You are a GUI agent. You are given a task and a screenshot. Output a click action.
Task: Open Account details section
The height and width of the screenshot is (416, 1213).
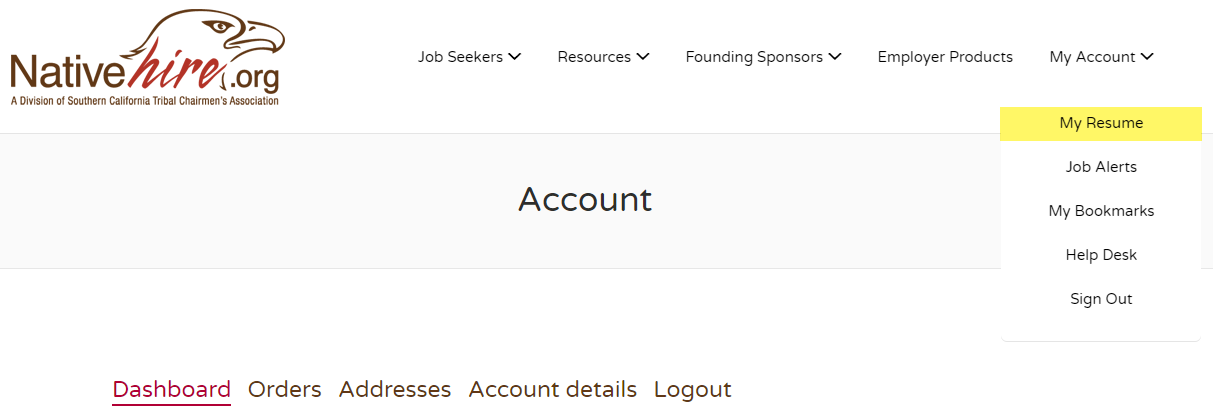coord(553,389)
